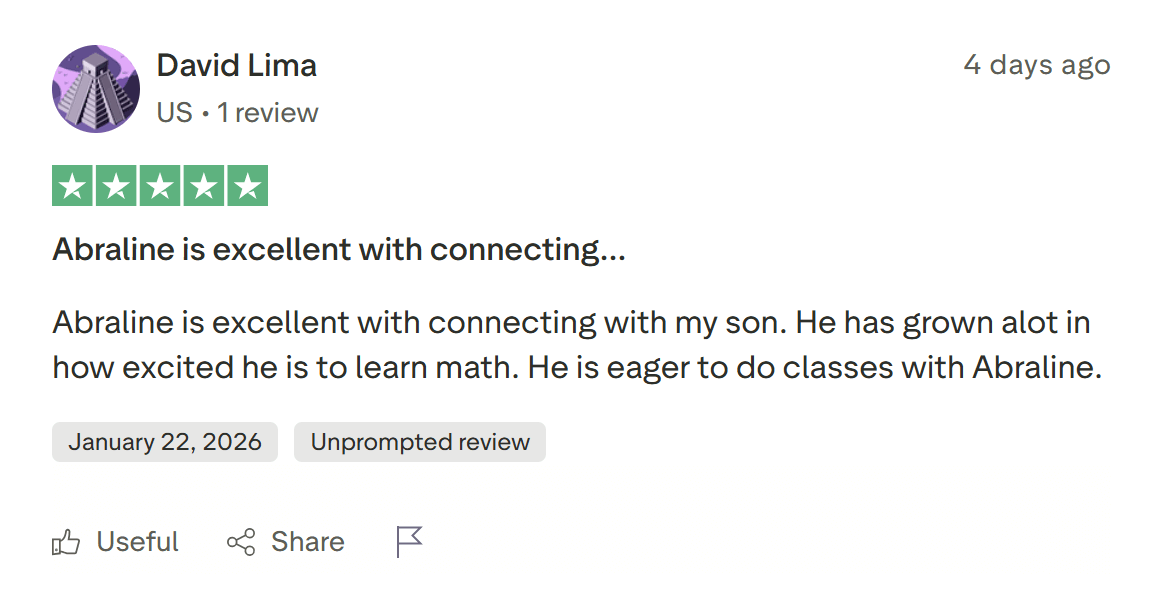The image size is (1173, 609).
Task: Click the "4 days ago" timestamp
Action: pyautogui.click(x=1037, y=65)
